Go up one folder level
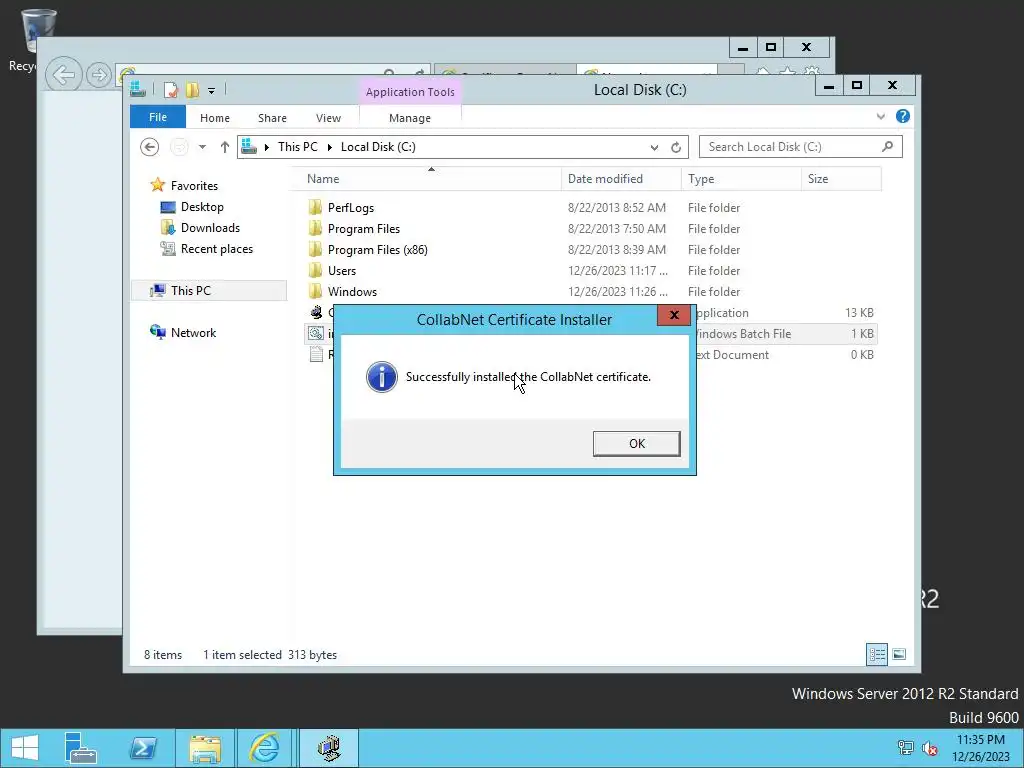The height and width of the screenshot is (768, 1024). click(x=225, y=147)
